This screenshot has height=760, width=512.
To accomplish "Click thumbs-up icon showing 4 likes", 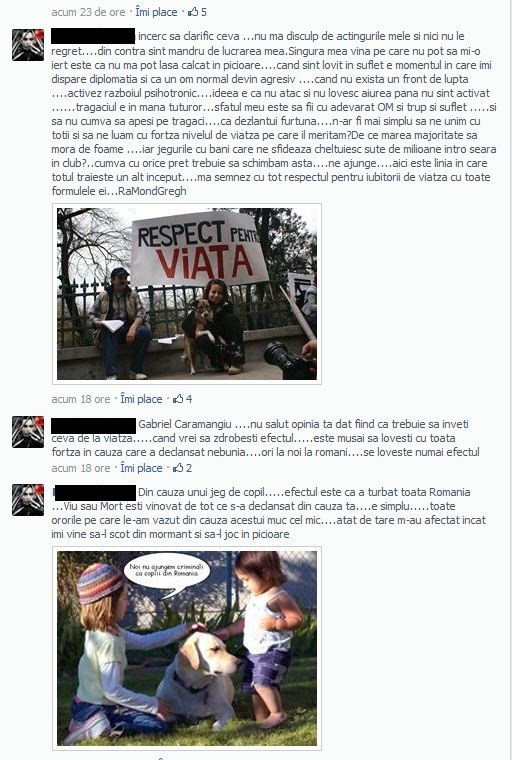I will pyautogui.click(x=178, y=399).
